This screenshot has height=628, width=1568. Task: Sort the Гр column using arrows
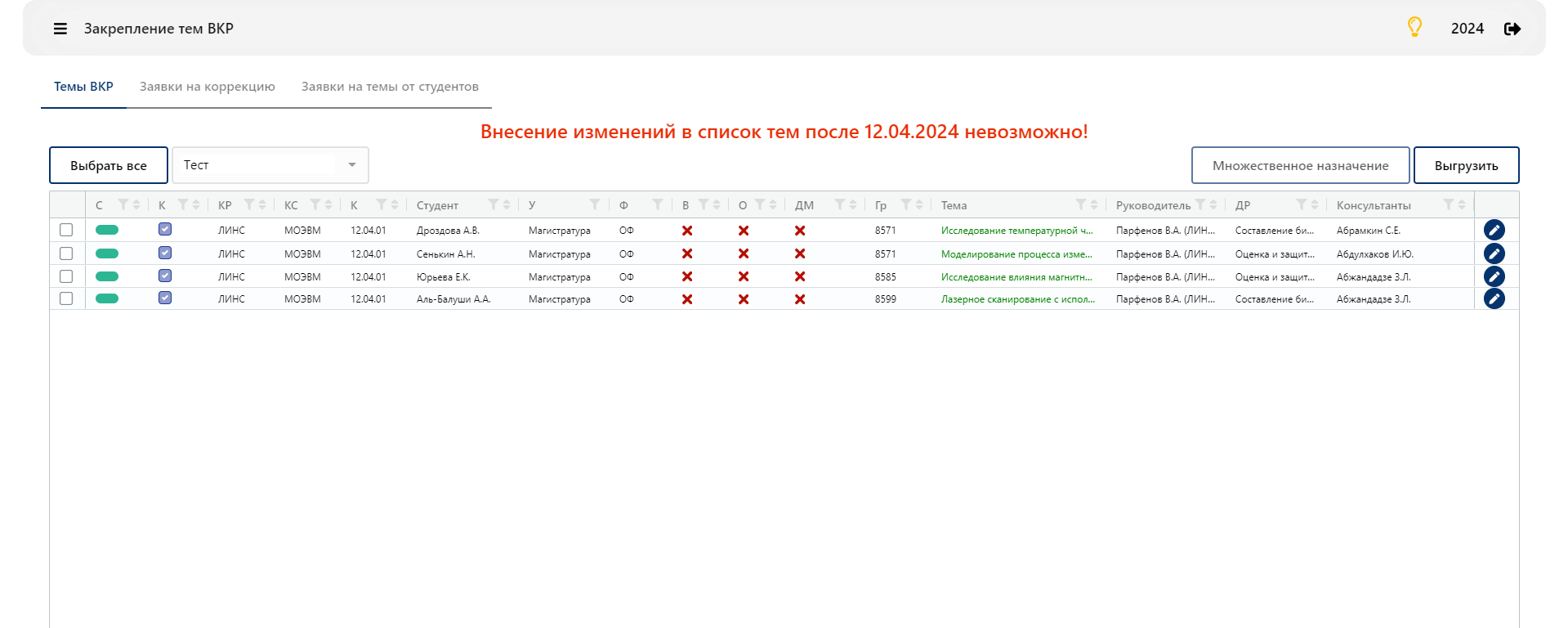coord(919,204)
